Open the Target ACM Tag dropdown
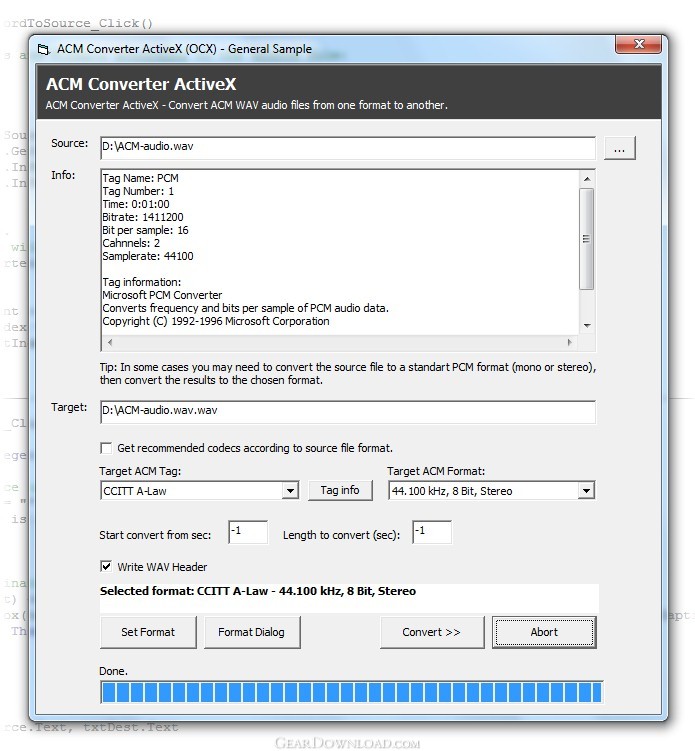Screen dimensions: 695x751 [x=290, y=490]
